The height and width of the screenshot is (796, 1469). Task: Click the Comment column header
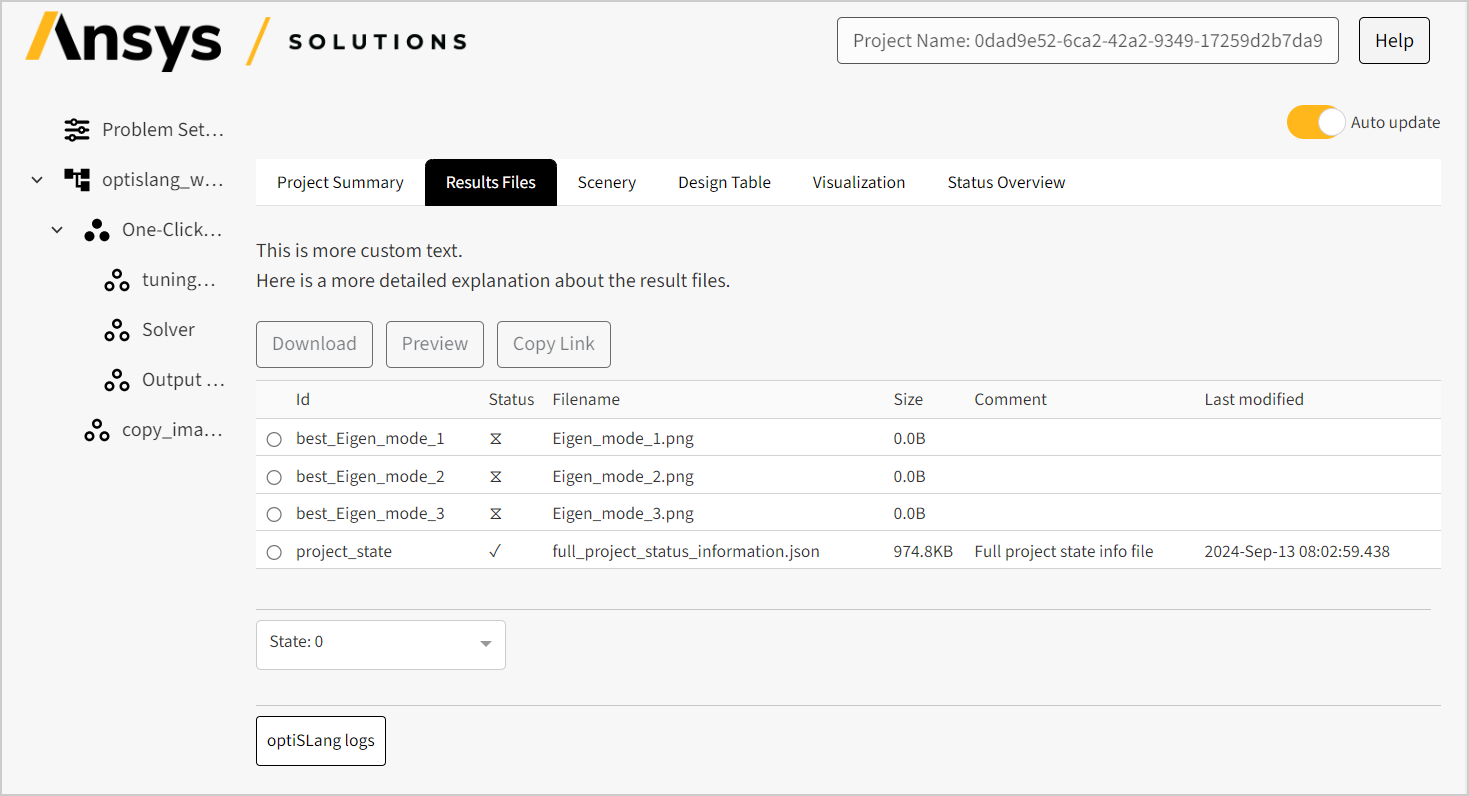pyautogui.click(x=1010, y=399)
